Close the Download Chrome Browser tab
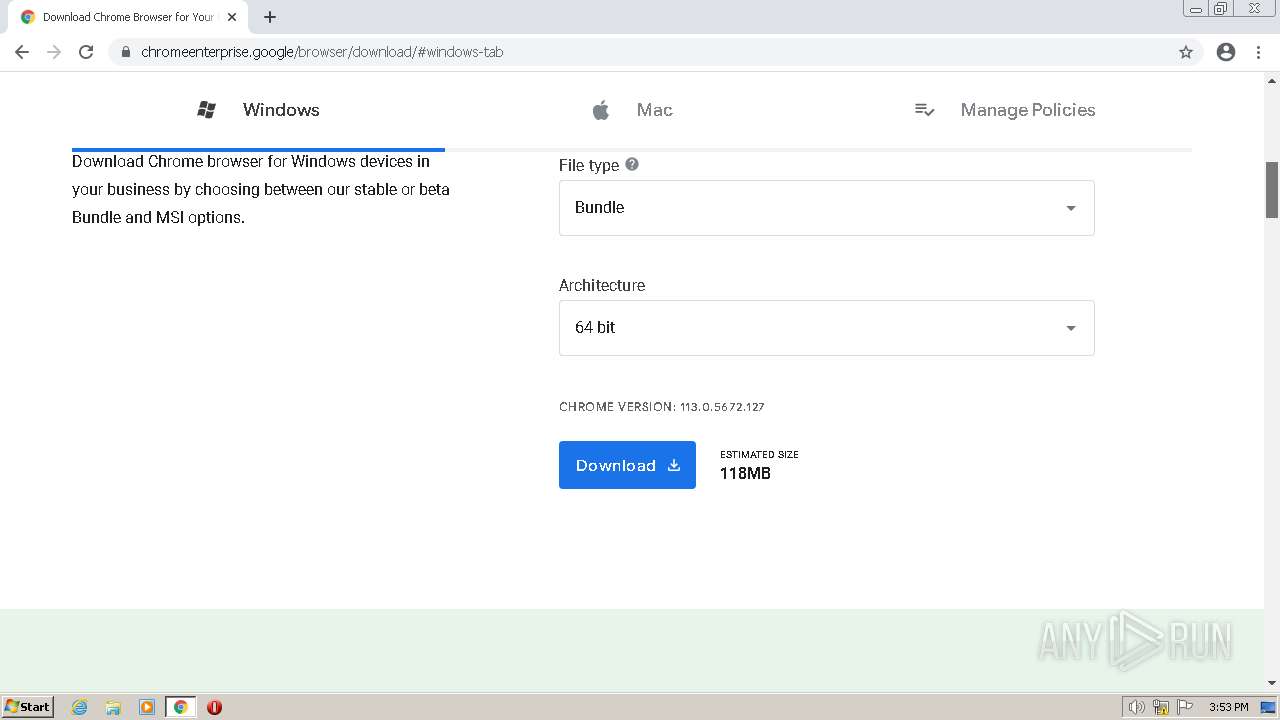Viewport: 1280px width, 720px height. point(232,17)
